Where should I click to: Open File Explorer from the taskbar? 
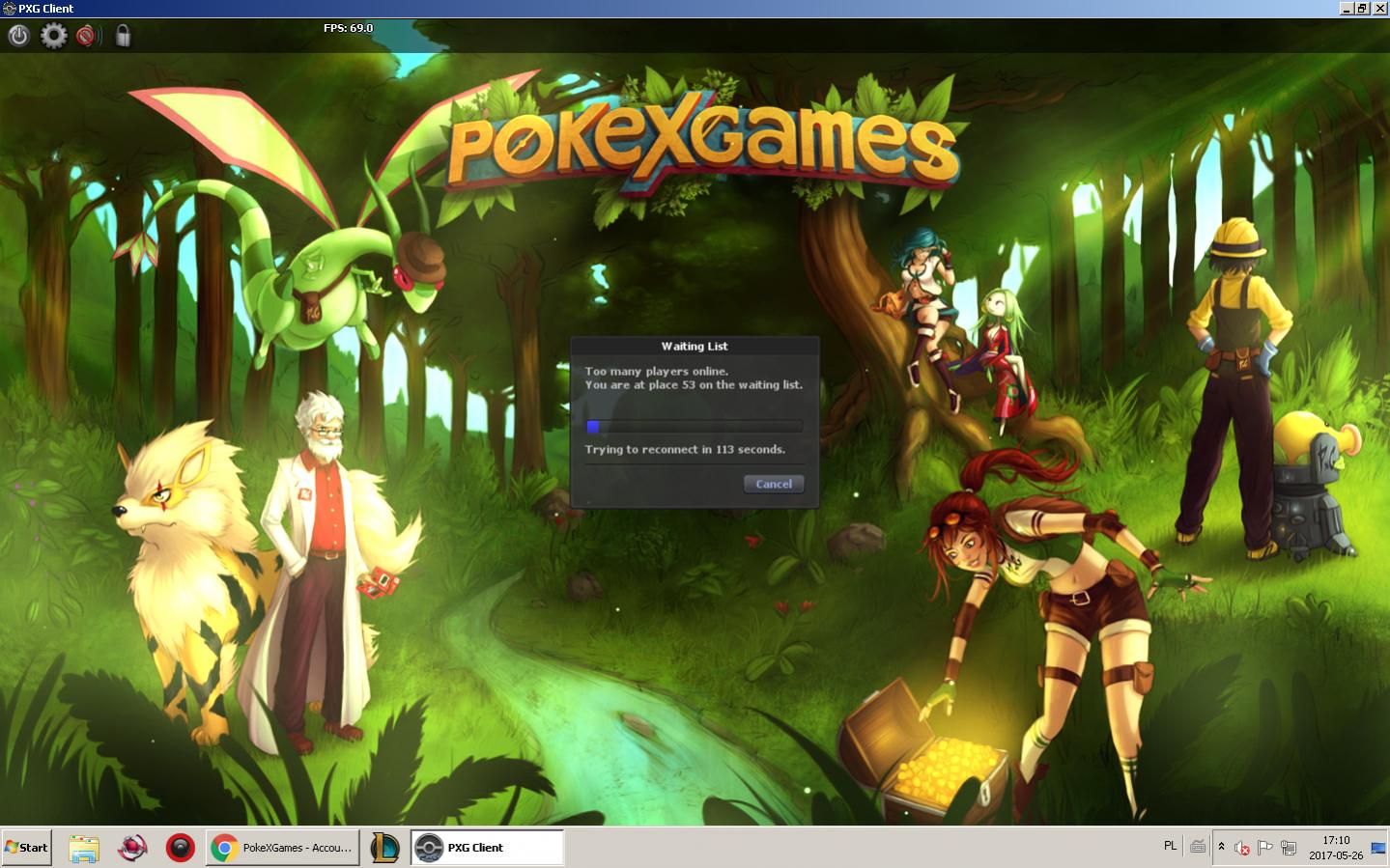[x=84, y=848]
